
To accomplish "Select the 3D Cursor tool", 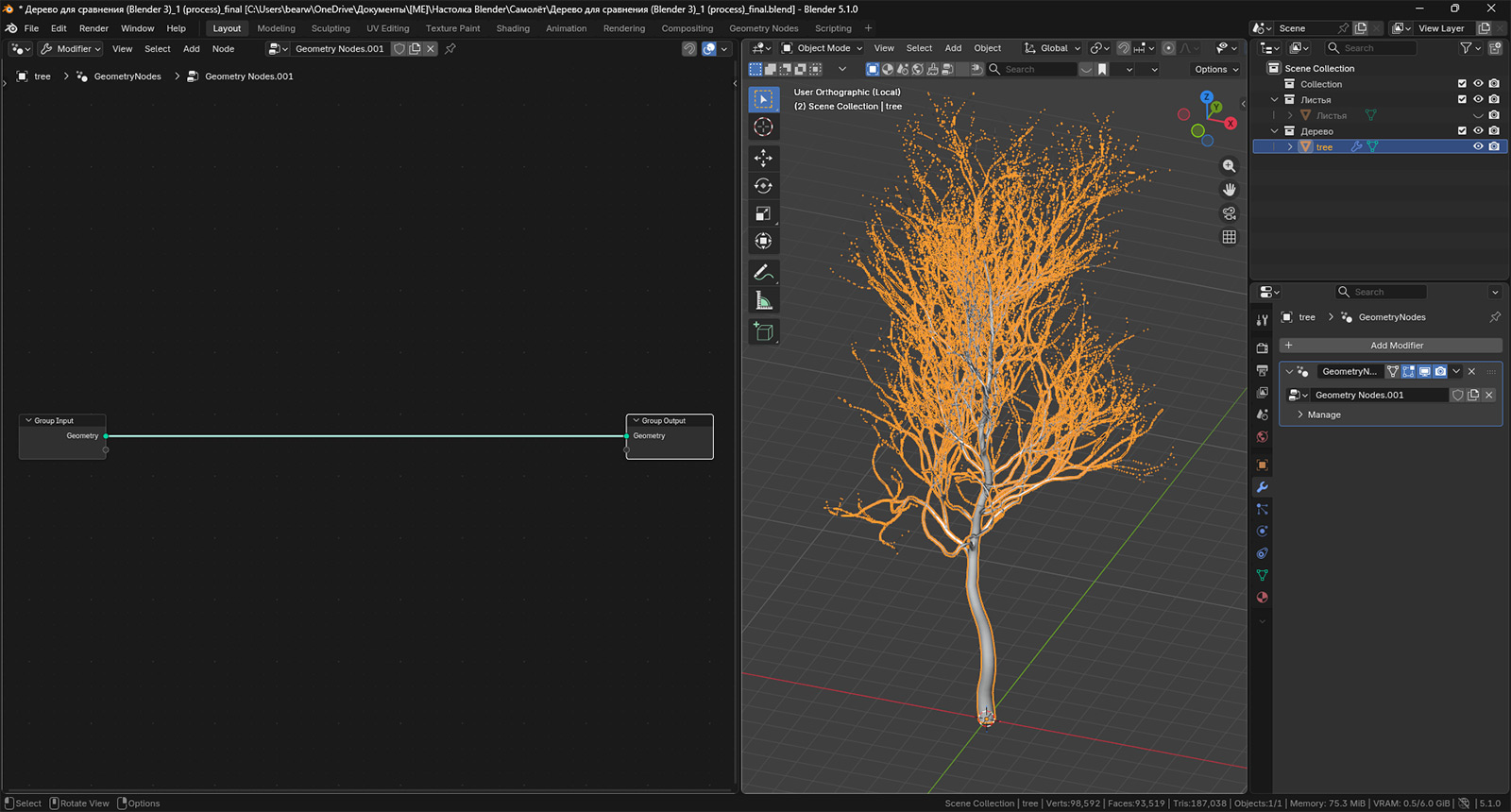I will coord(763,127).
